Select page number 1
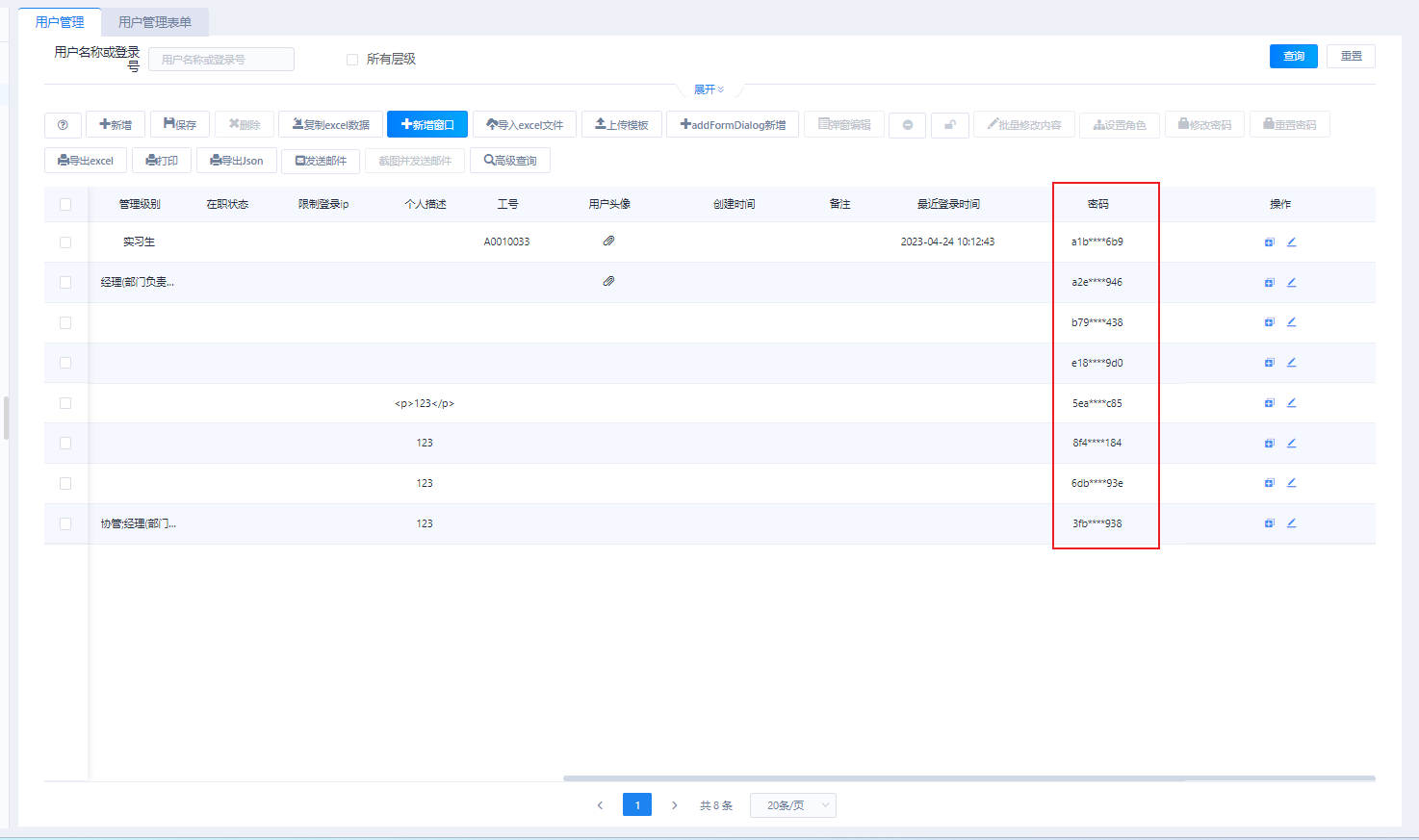The height and width of the screenshot is (840, 1419). pyautogui.click(x=637, y=804)
